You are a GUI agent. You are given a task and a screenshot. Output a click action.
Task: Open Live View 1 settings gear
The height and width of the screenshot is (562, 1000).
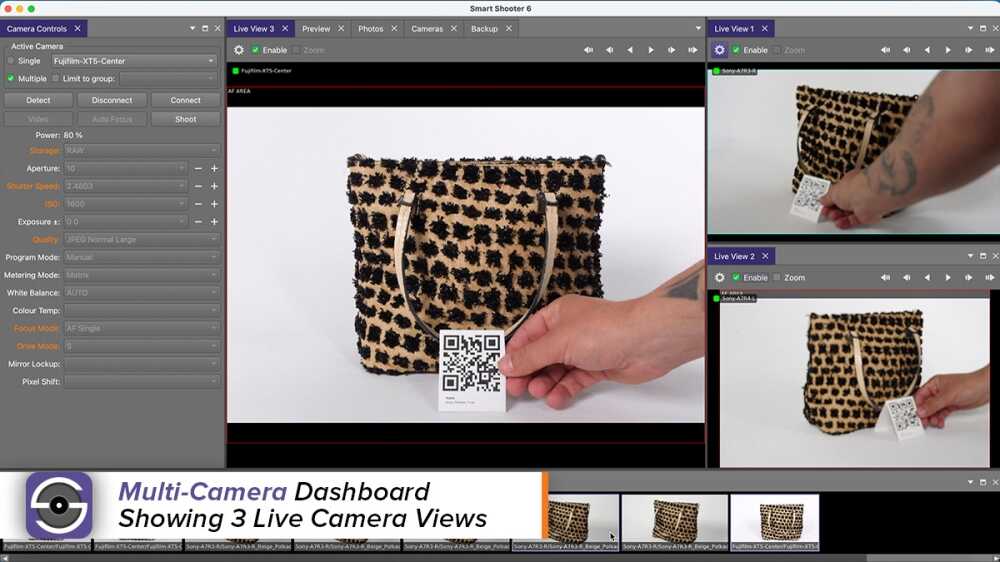(x=719, y=50)
